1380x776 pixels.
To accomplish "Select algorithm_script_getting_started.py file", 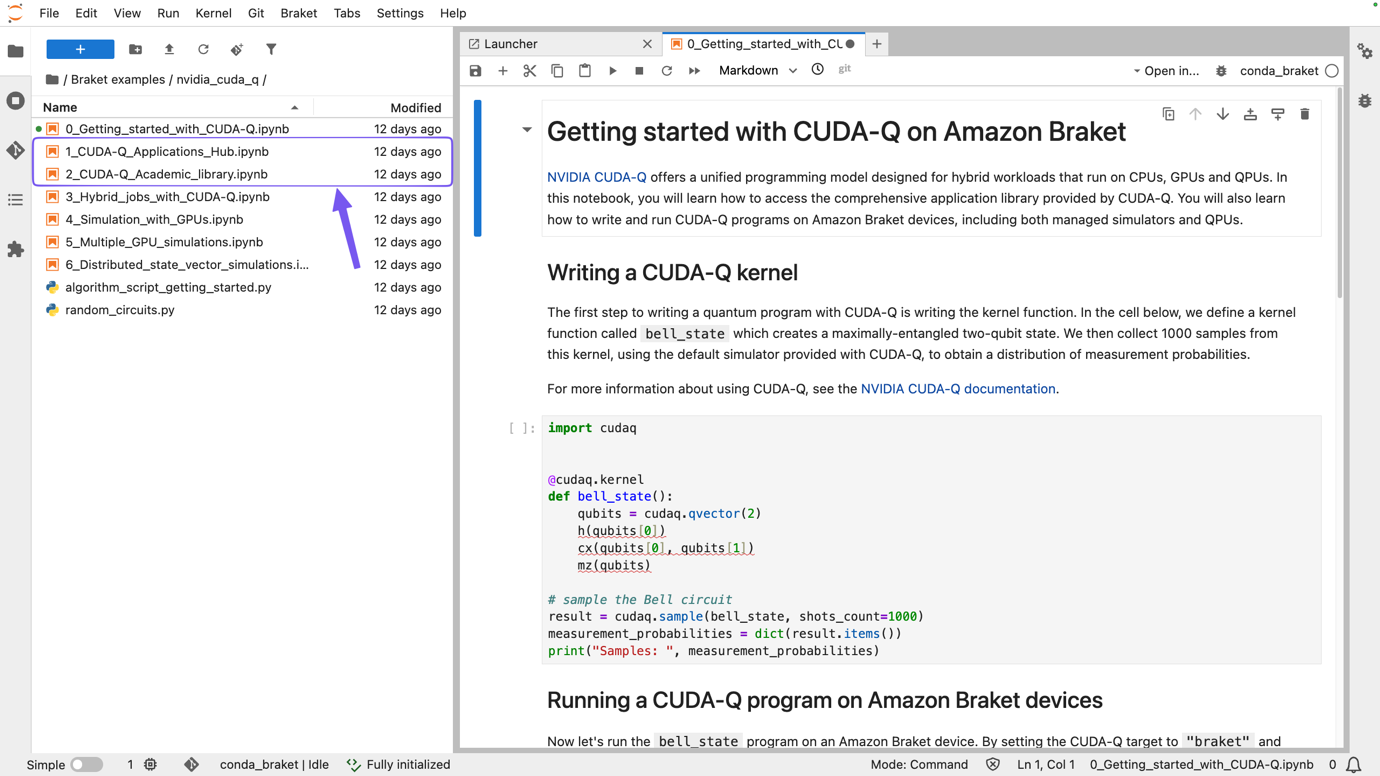I will [243, 287].
